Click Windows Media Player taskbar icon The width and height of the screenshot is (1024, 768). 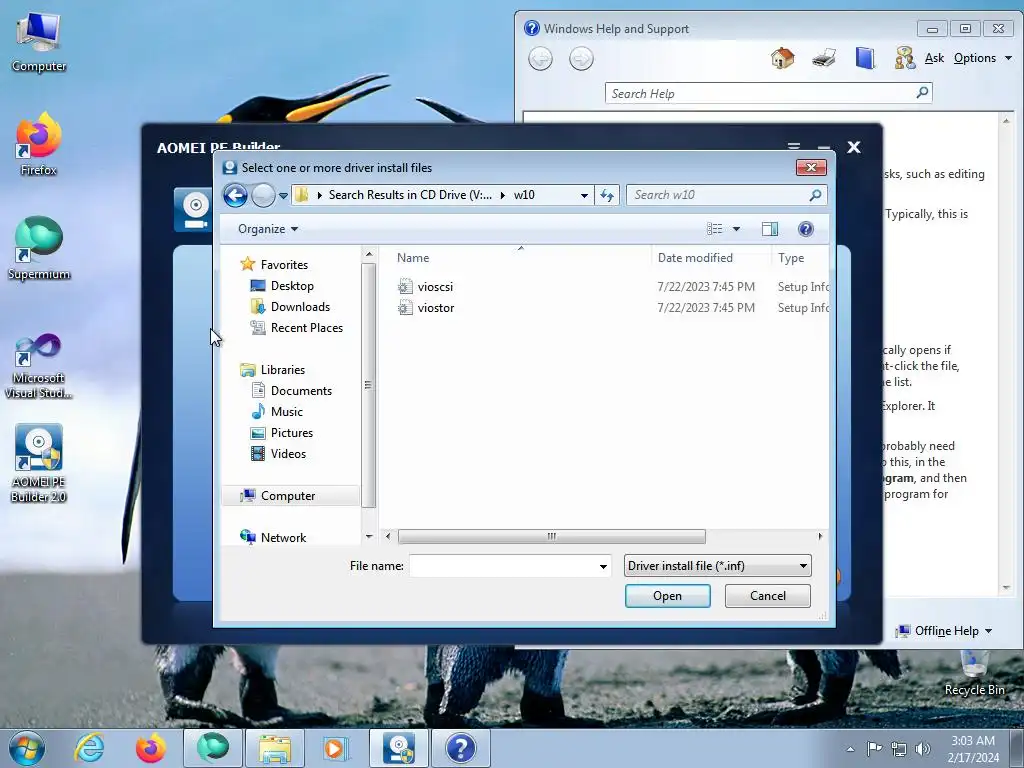coord(336,748)
